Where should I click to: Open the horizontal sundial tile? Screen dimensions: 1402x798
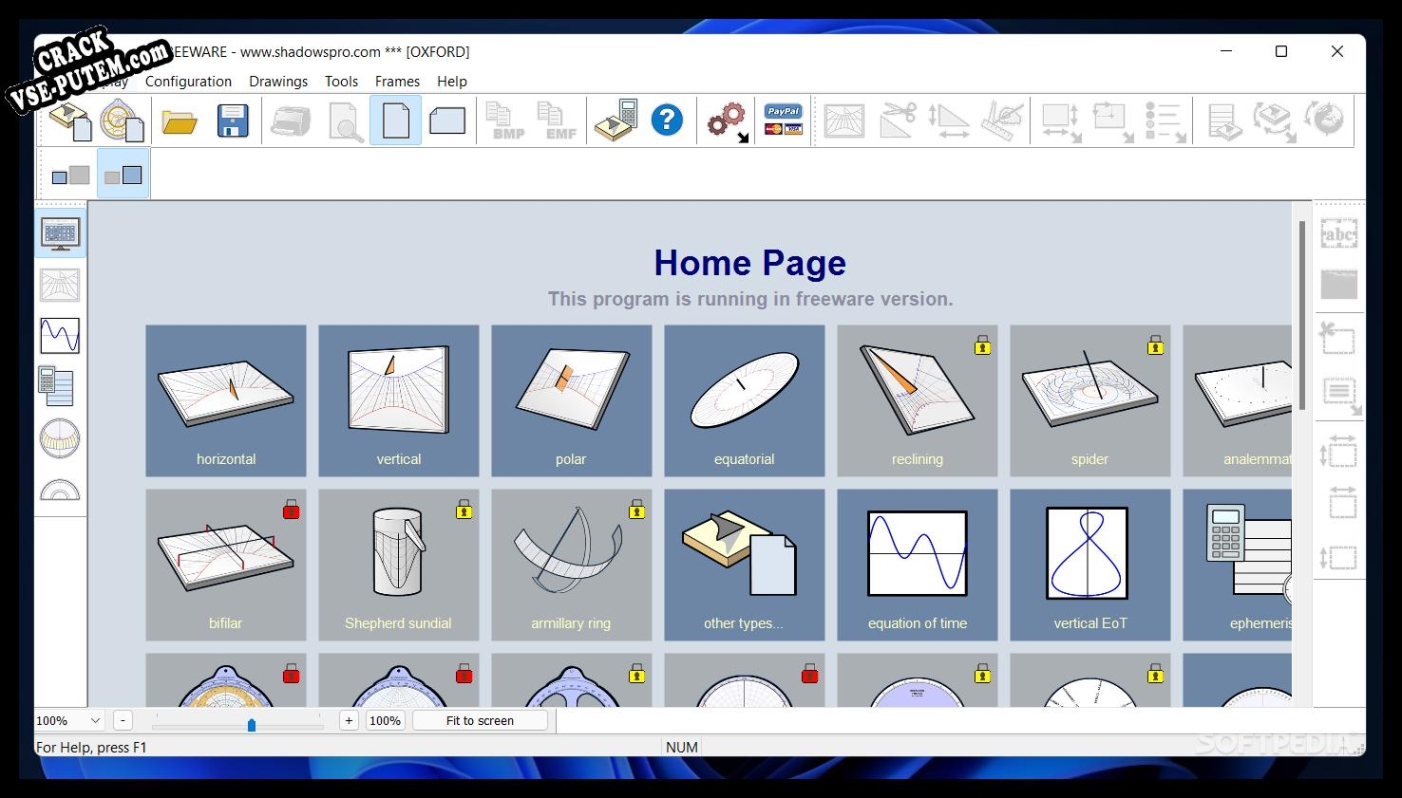tap(226, 401)
